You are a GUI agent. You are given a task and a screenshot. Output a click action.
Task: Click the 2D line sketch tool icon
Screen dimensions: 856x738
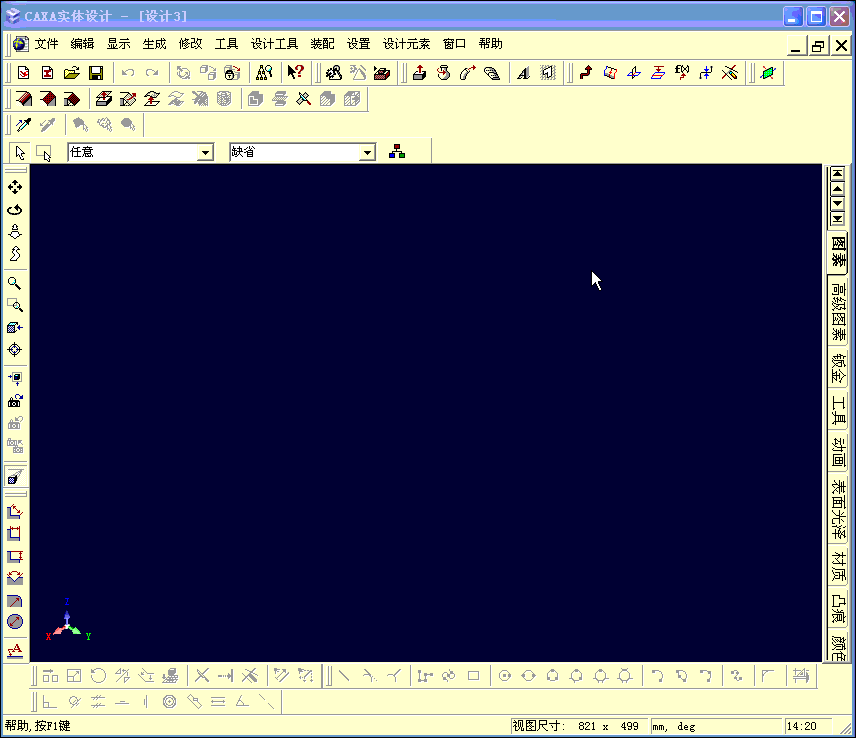click(x=344, y=676)
